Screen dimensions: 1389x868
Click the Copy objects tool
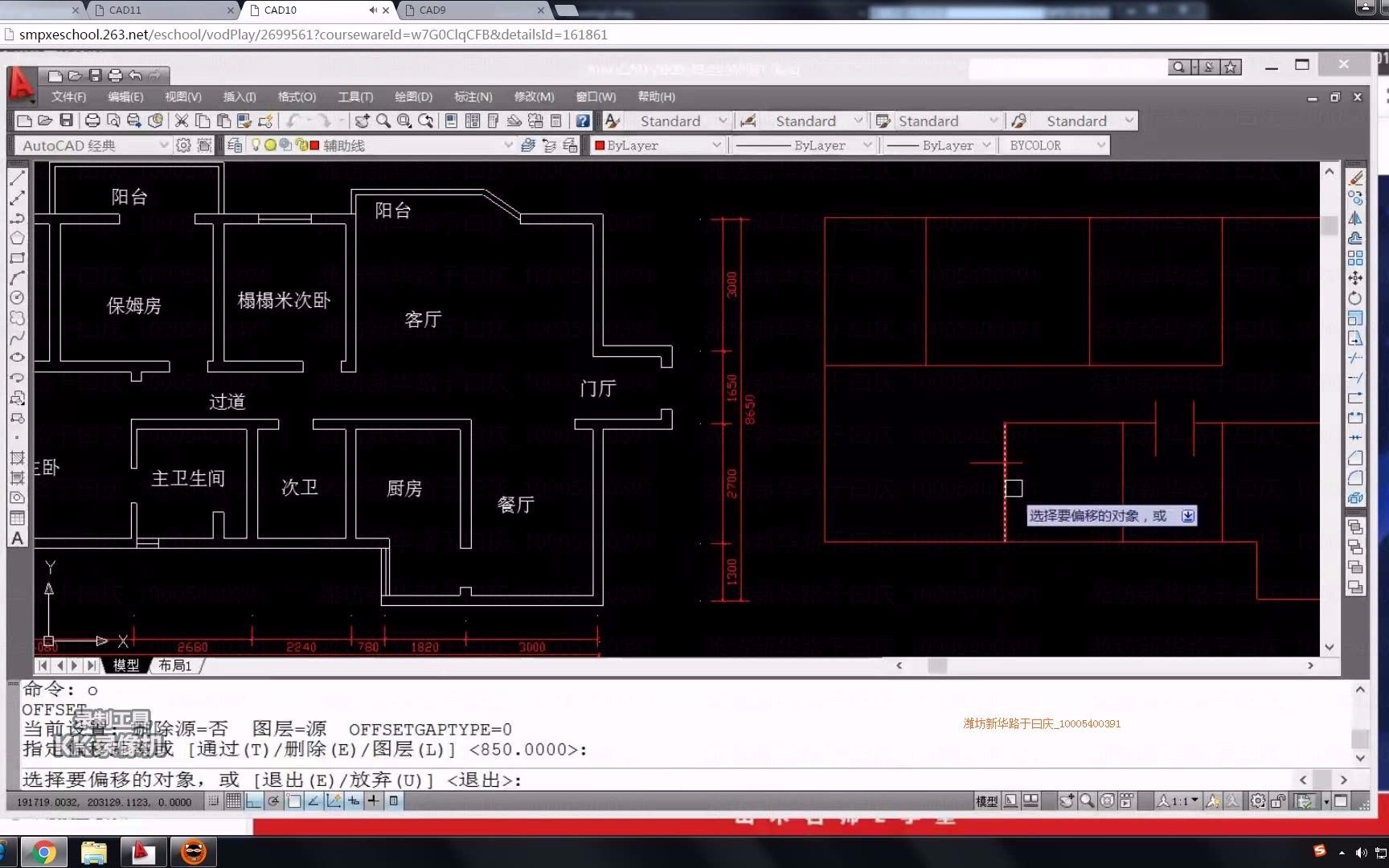click(x=1355, y=198)
